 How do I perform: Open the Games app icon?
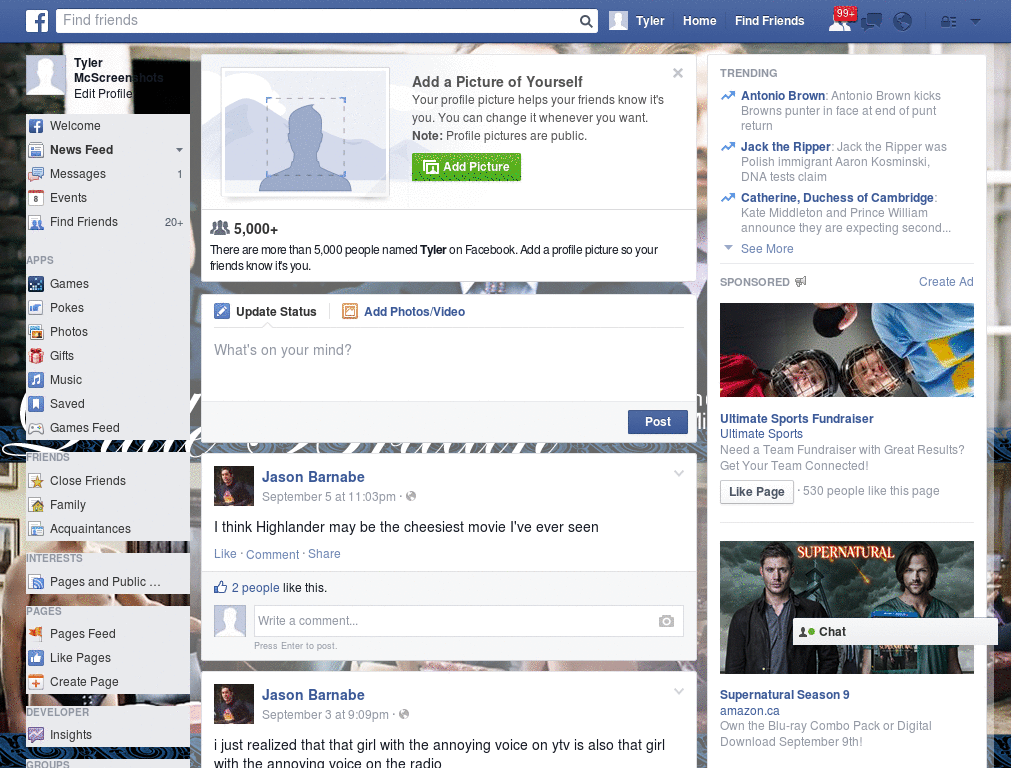click(36, 284)
